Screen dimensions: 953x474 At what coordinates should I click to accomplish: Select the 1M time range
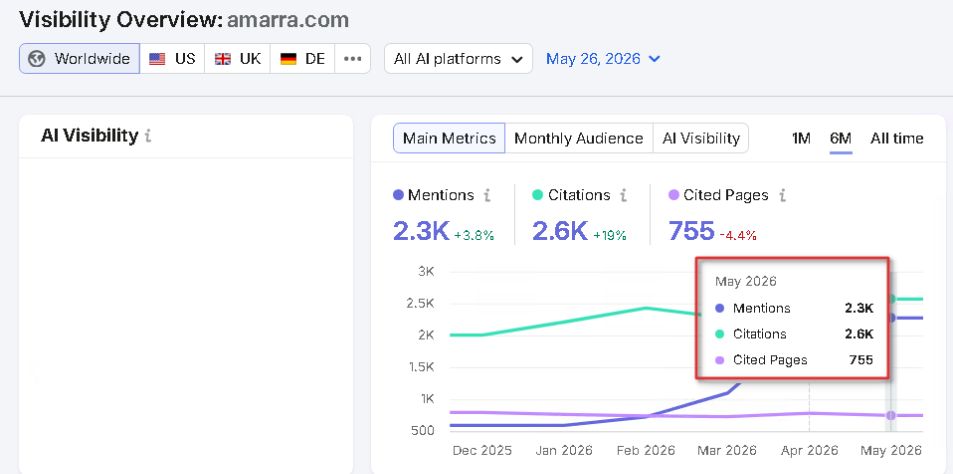click(801, 139)
